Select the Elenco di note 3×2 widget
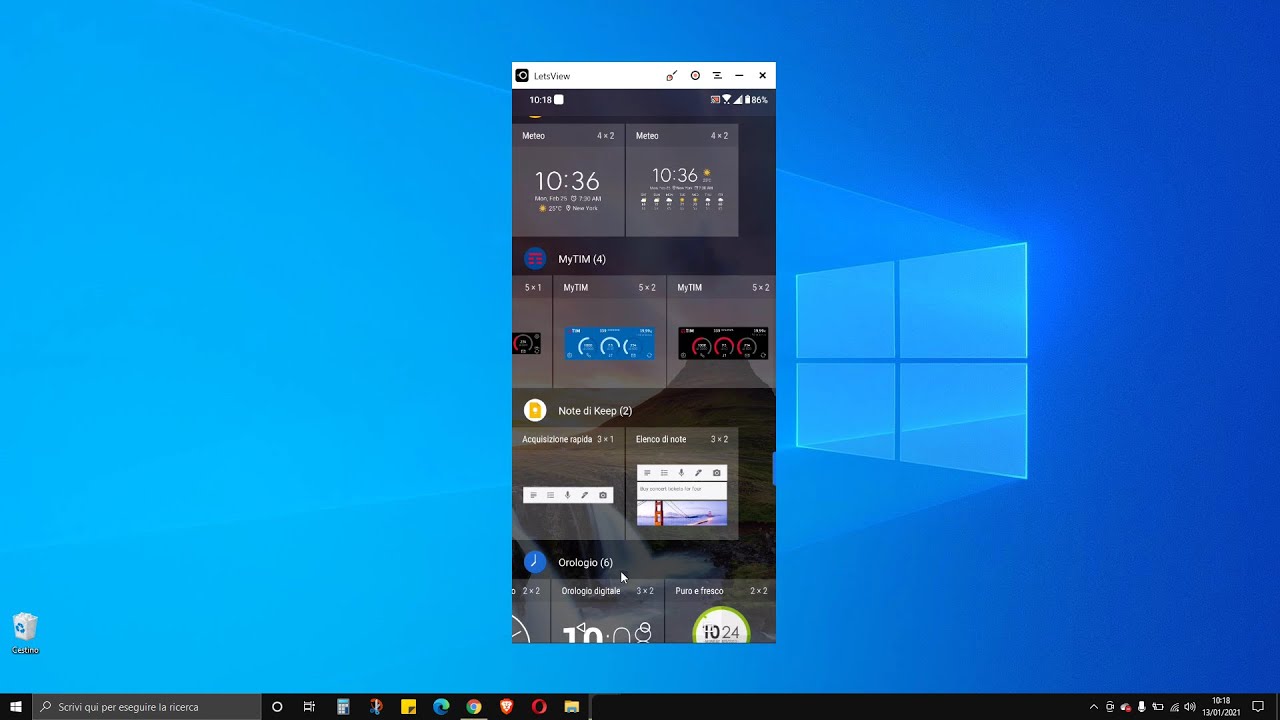Image resolution: width=1280 pixels, height=720 pixels. click(x=682, y=484)
